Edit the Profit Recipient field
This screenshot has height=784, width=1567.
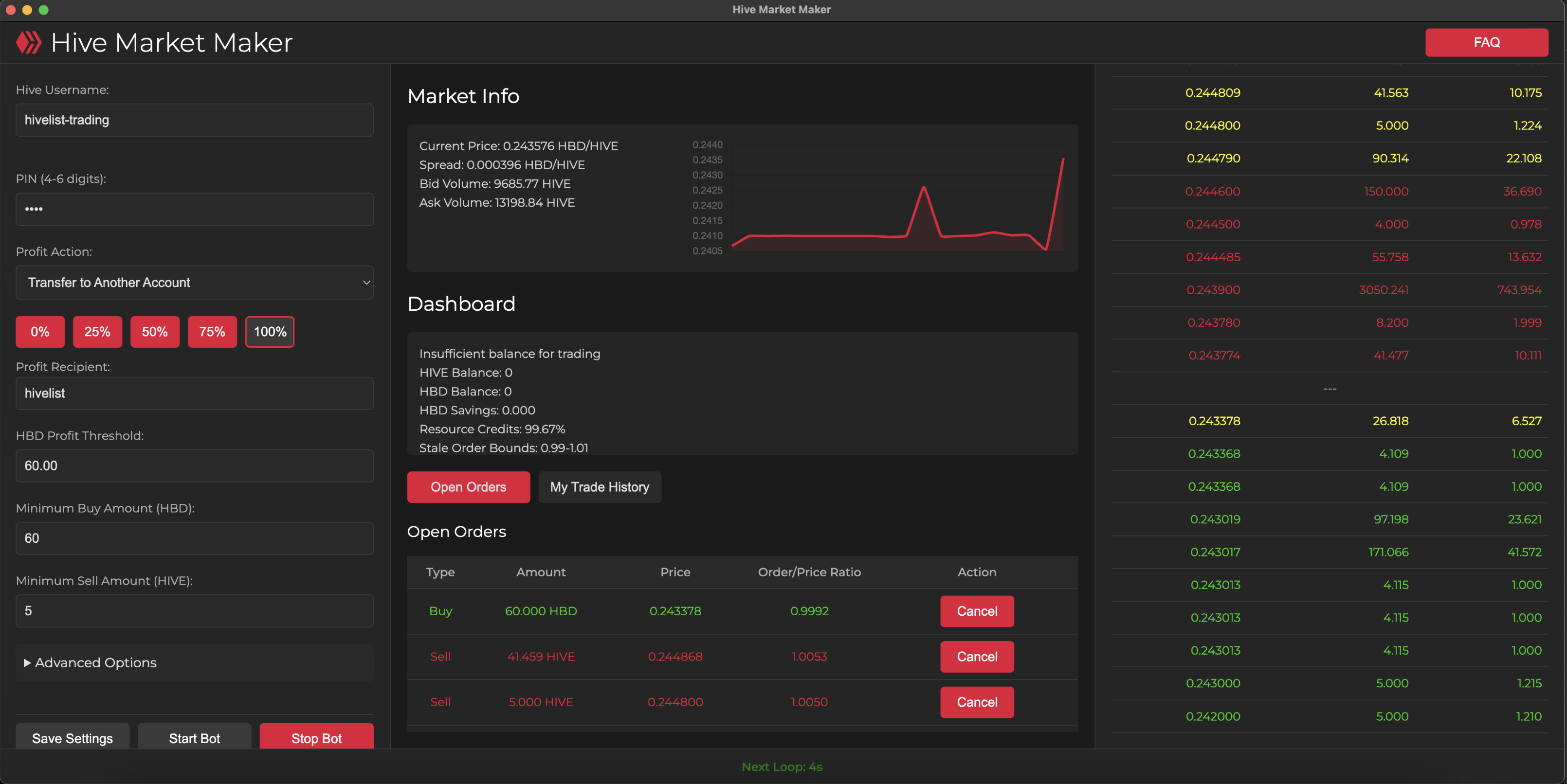click(194, 393)
